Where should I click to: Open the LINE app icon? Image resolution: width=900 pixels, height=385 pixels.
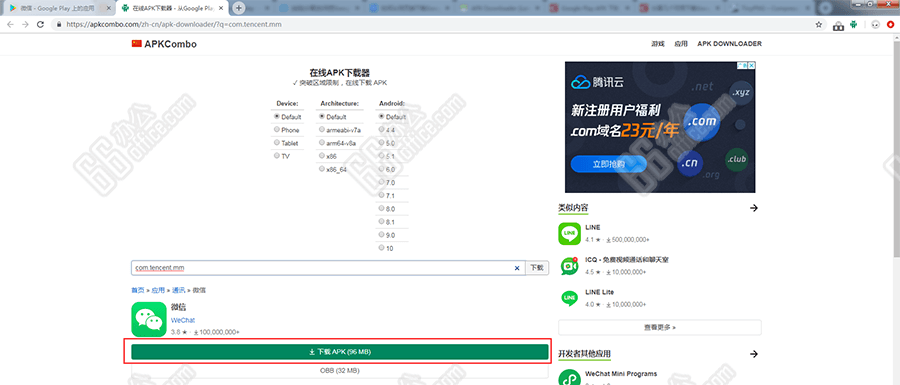pos(569,234)
